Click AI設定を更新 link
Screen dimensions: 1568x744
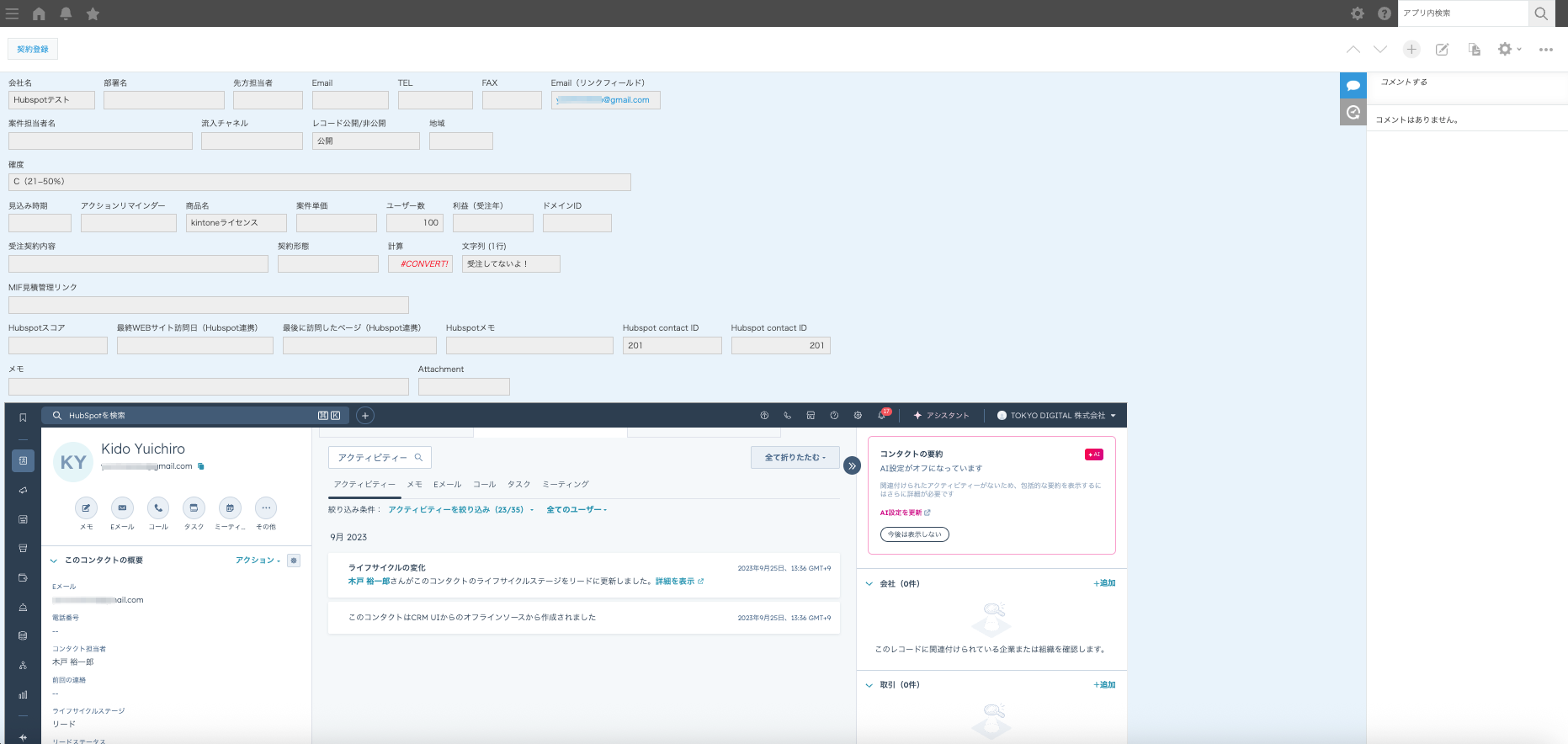[x=905, y=513]
